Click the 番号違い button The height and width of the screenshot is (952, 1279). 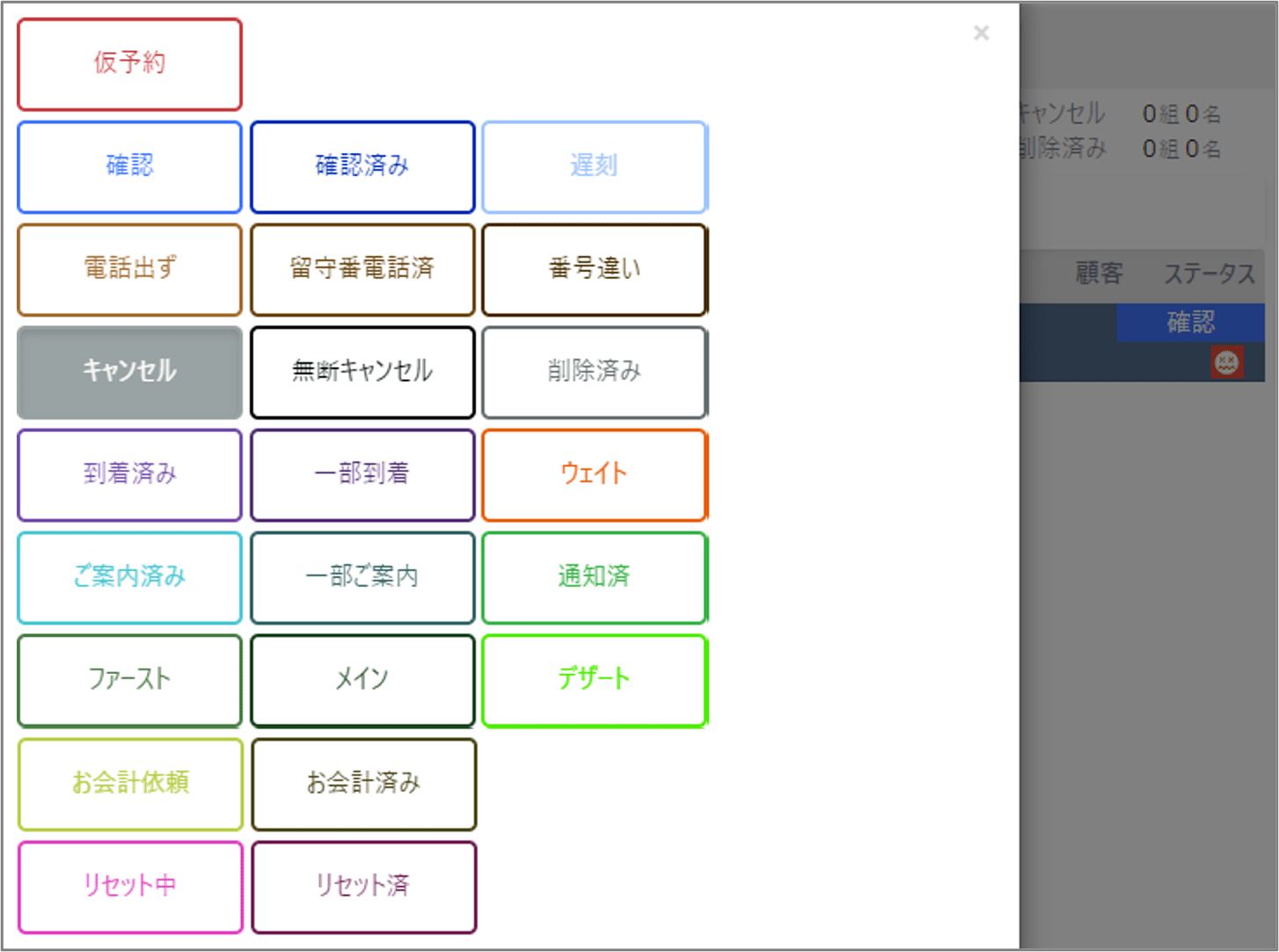pyautogui.click(x=595, y=269)
